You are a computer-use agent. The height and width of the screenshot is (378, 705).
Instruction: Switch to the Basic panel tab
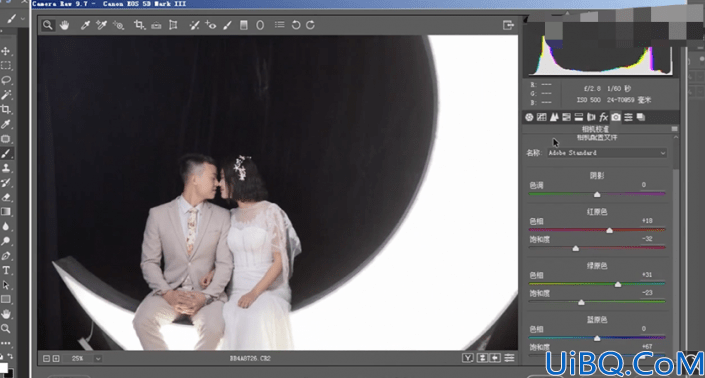[529, 117]
